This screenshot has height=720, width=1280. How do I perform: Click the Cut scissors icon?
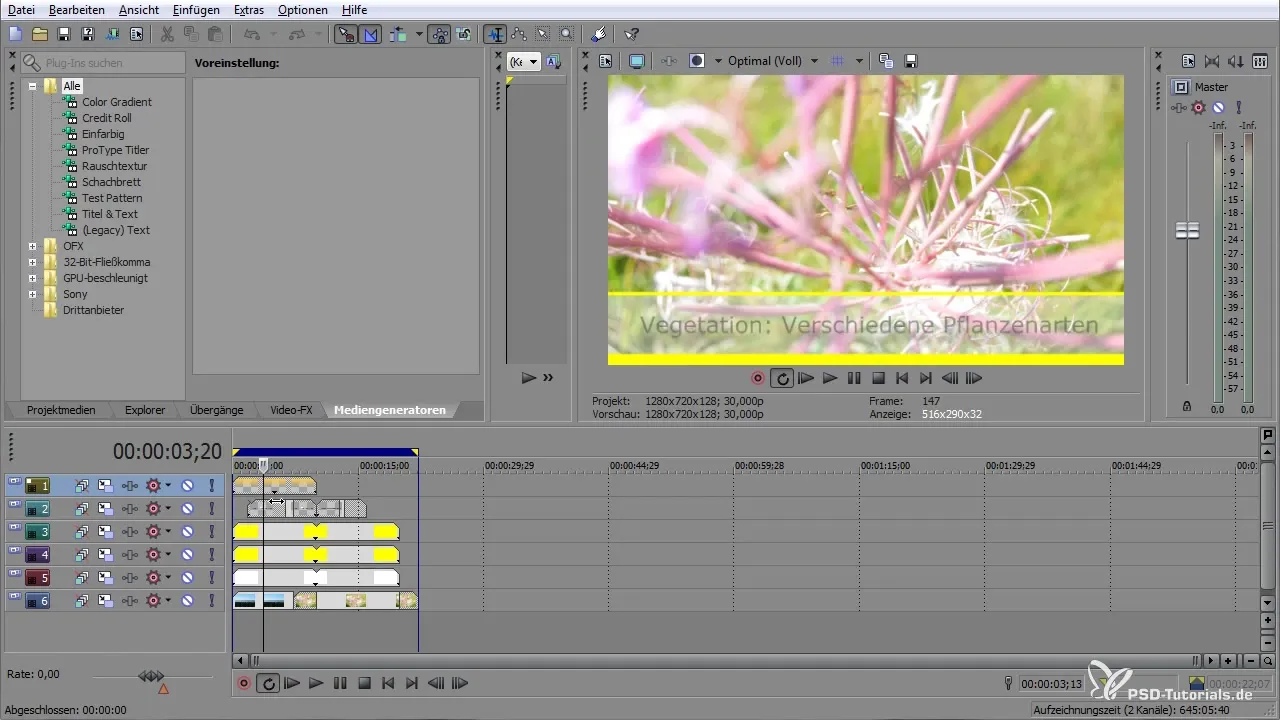(x=167, y=34)
